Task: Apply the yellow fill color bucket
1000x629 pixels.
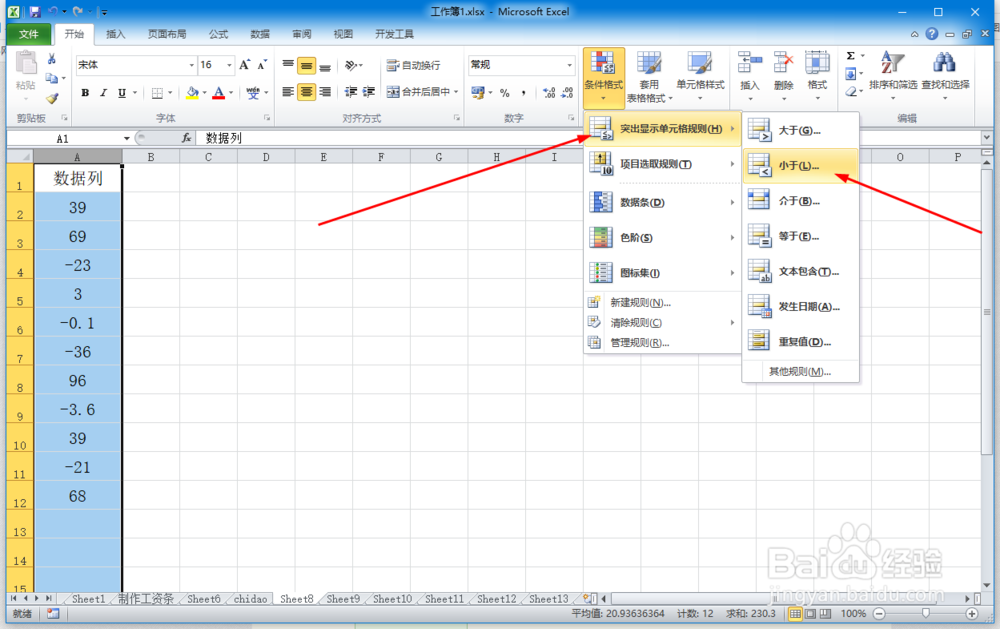Action: 192,92
